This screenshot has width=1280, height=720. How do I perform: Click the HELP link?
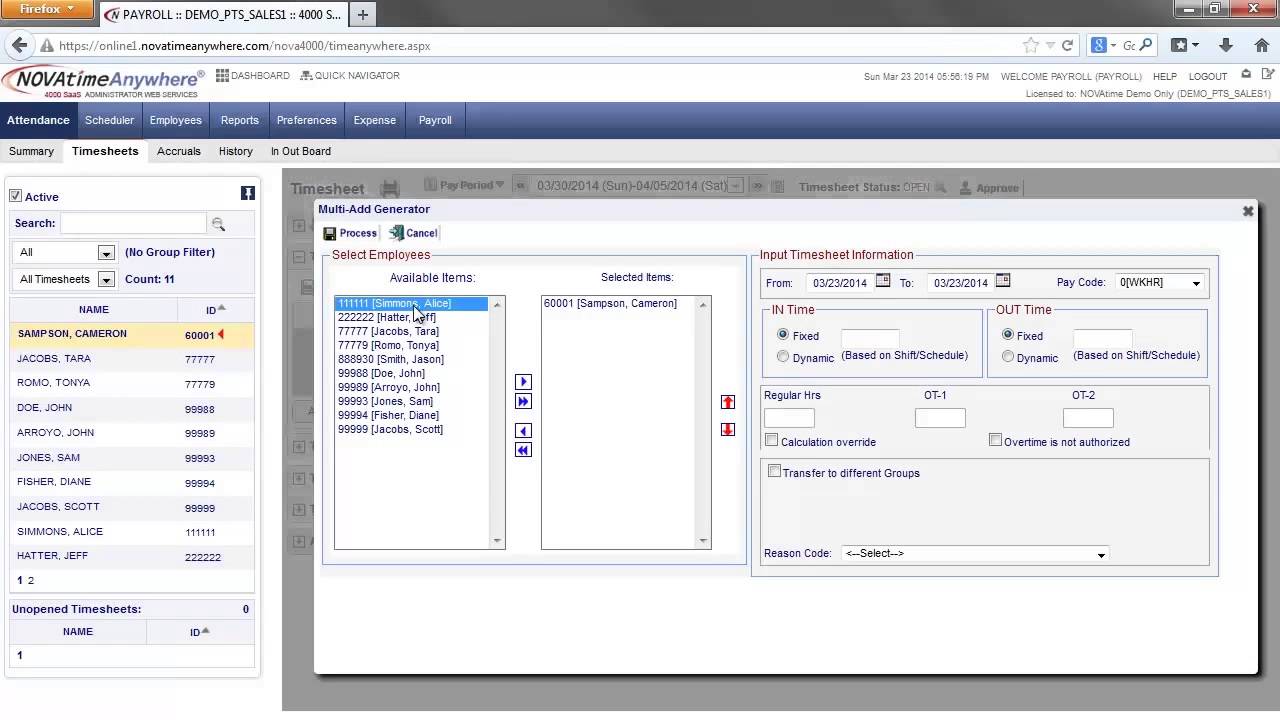click(1165, 76)
